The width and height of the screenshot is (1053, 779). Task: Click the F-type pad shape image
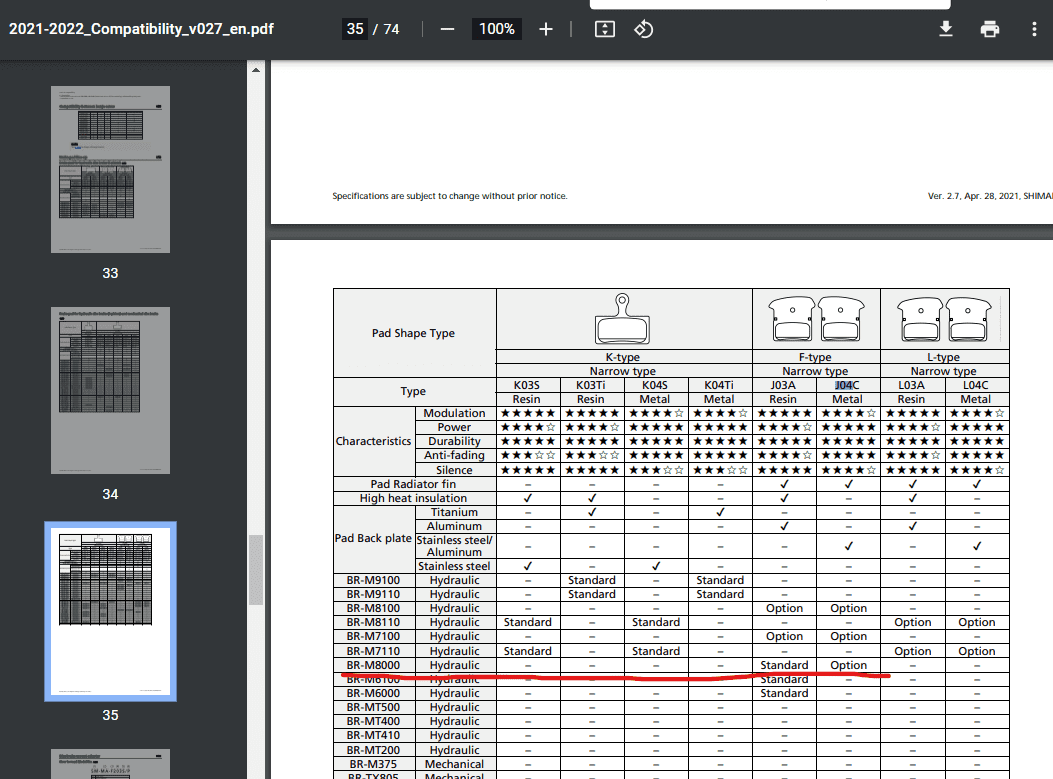click(x=816, y=319)
